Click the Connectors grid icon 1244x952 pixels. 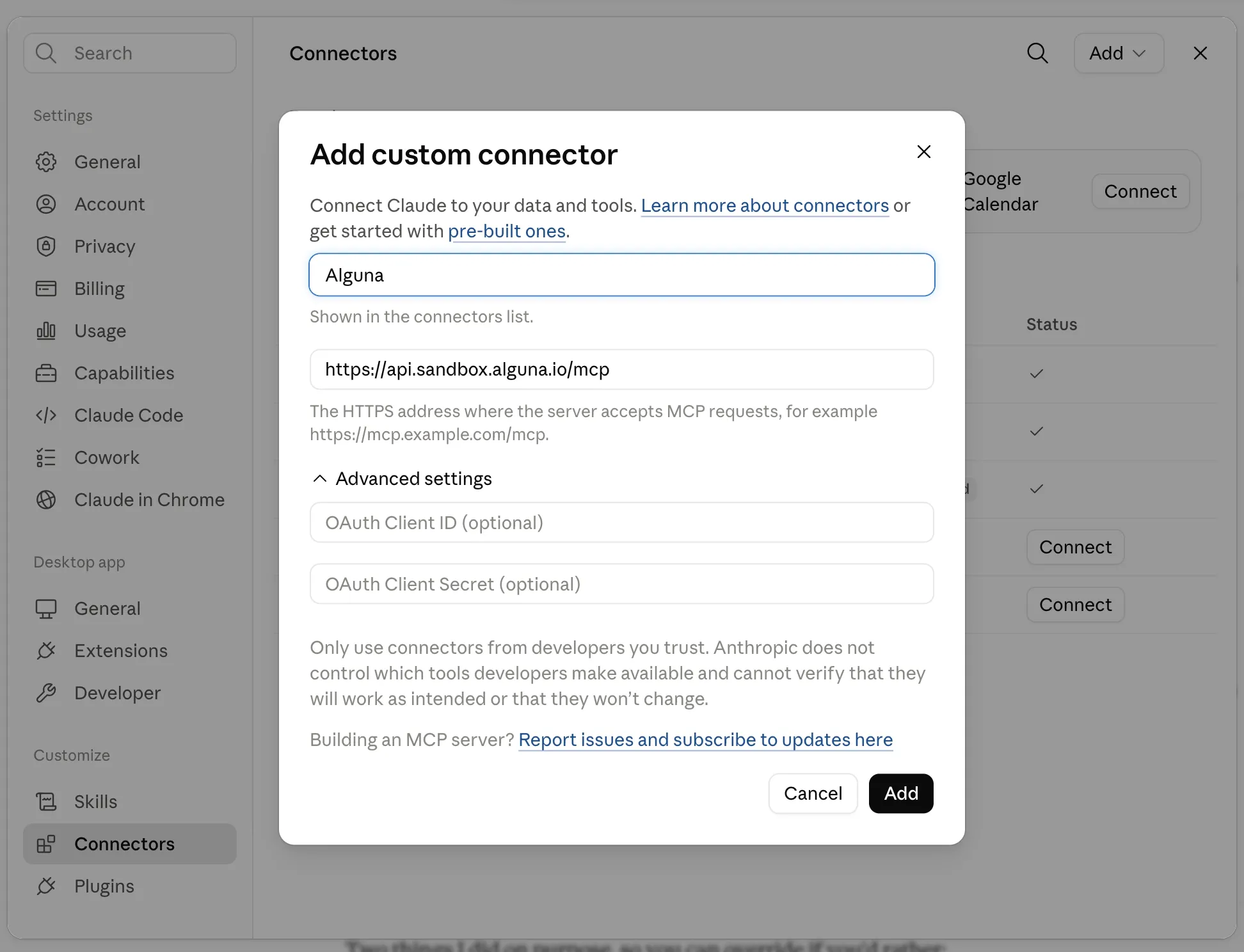click(46, 844)
